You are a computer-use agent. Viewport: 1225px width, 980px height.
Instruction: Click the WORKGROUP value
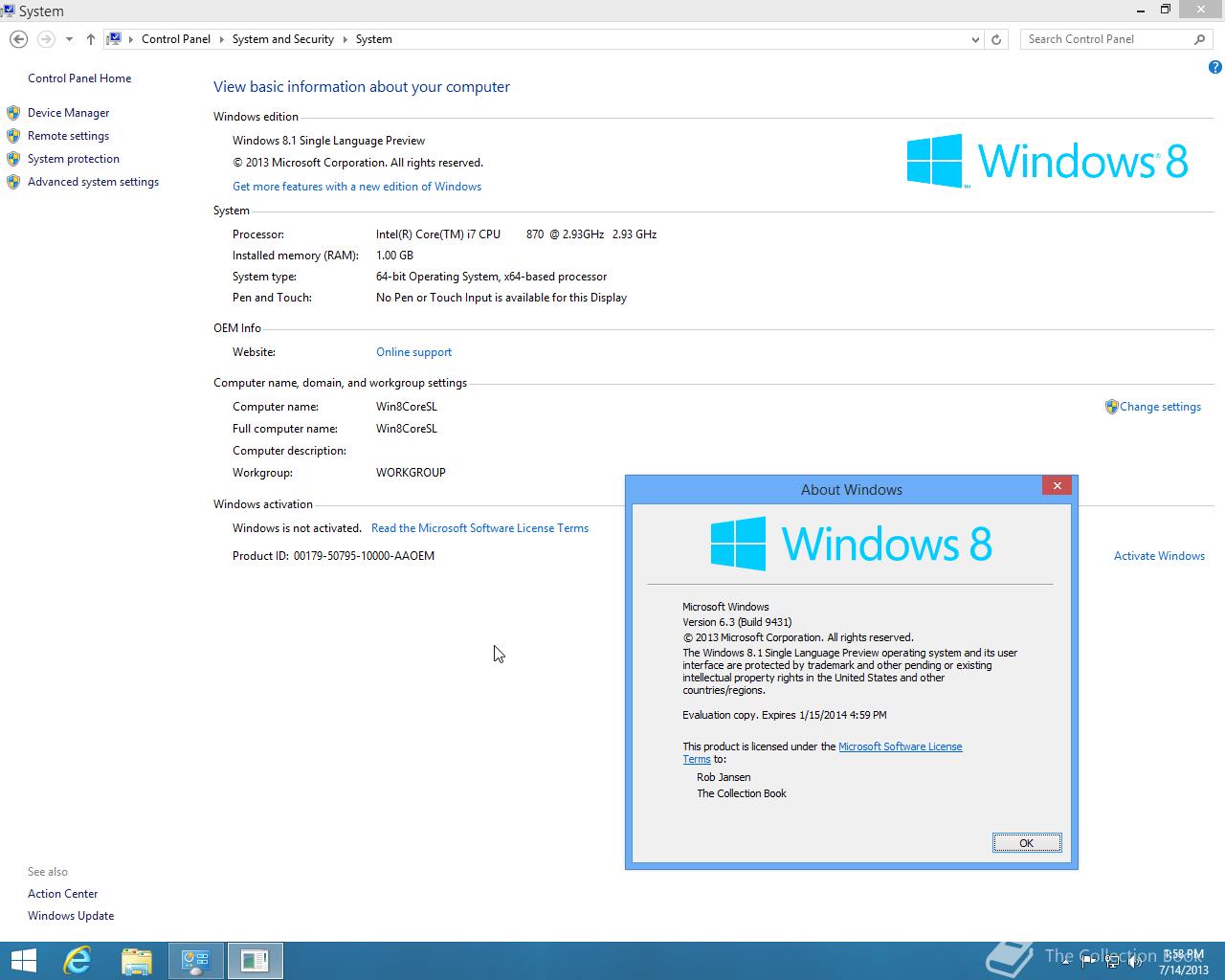pos(411,473)
